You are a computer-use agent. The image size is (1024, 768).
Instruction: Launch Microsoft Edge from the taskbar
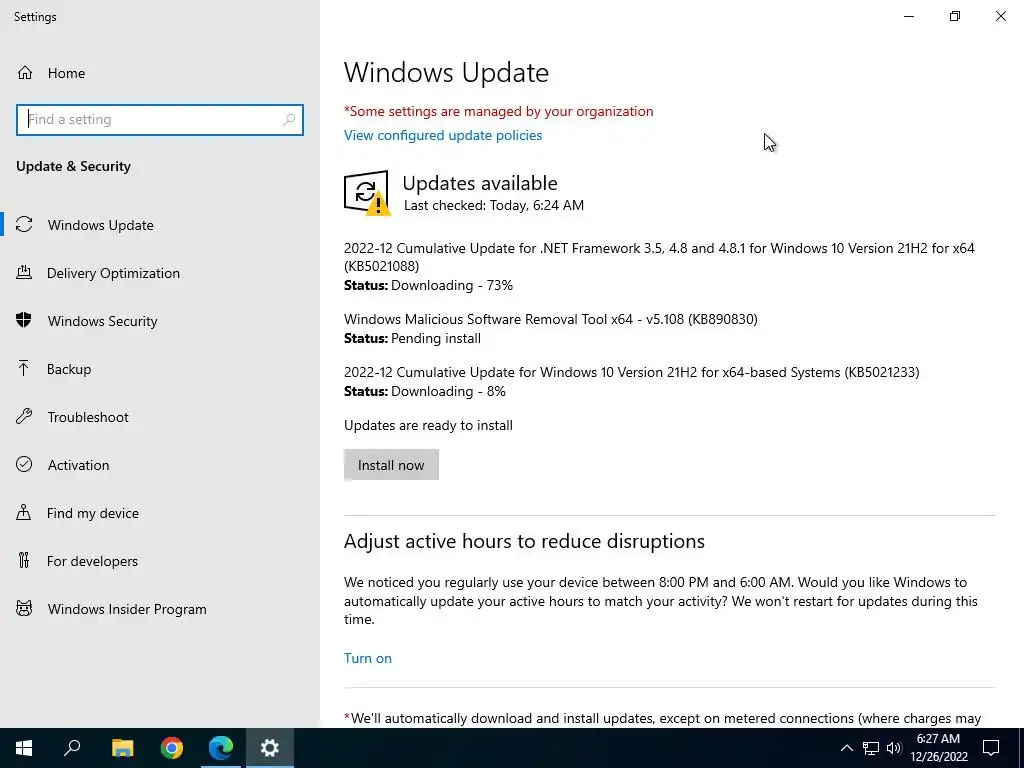221,748
